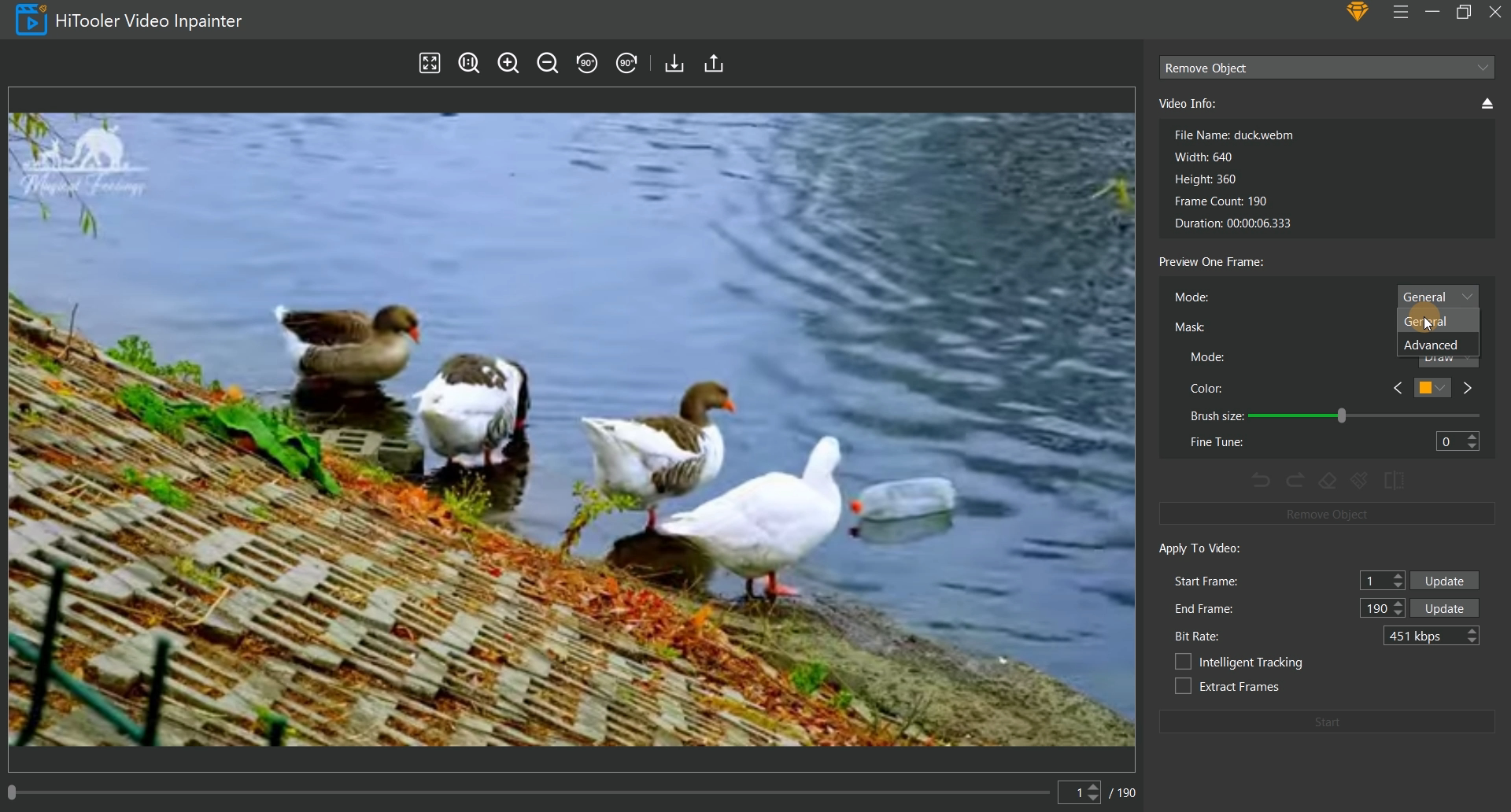Select the fit-to-screen view icon

coord(429,63)
